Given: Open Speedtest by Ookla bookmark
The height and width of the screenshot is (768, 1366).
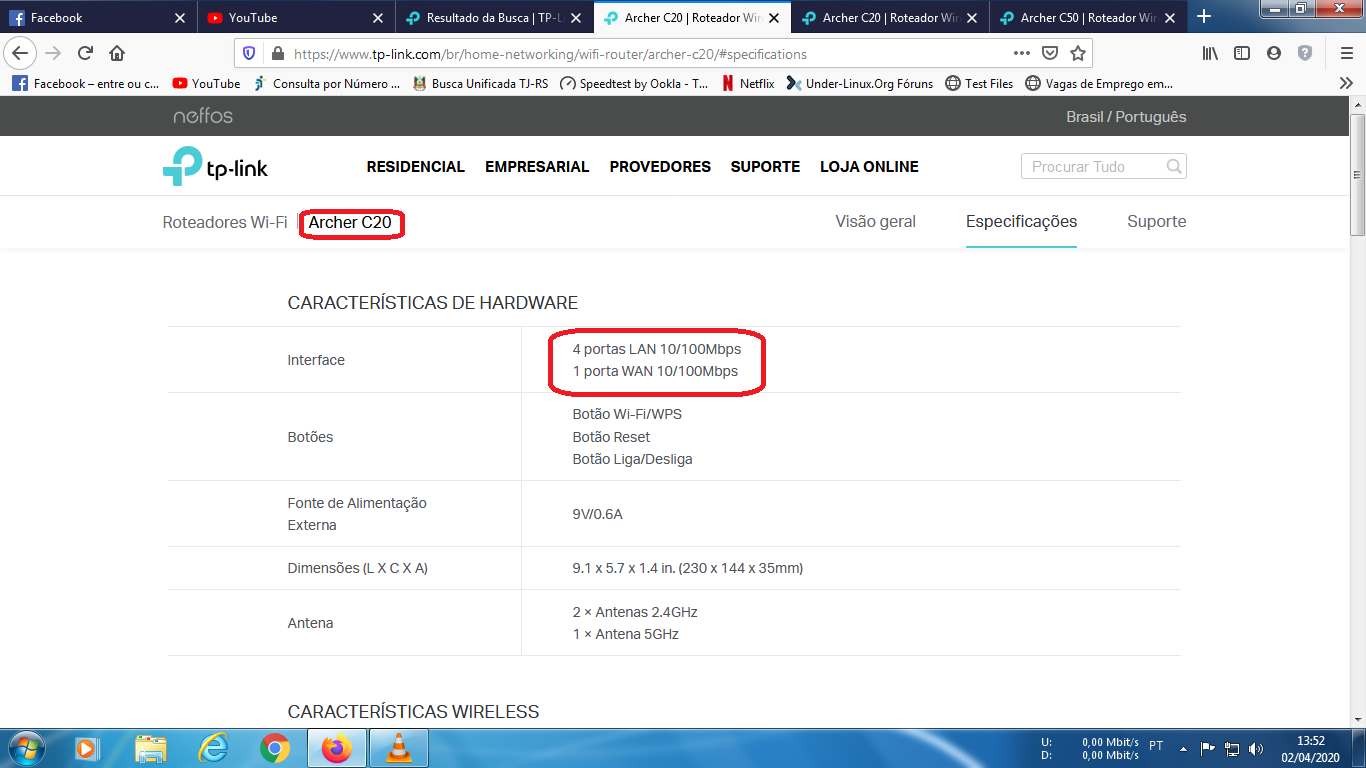Looking at the screenshot, I should [x=634, y=84].
